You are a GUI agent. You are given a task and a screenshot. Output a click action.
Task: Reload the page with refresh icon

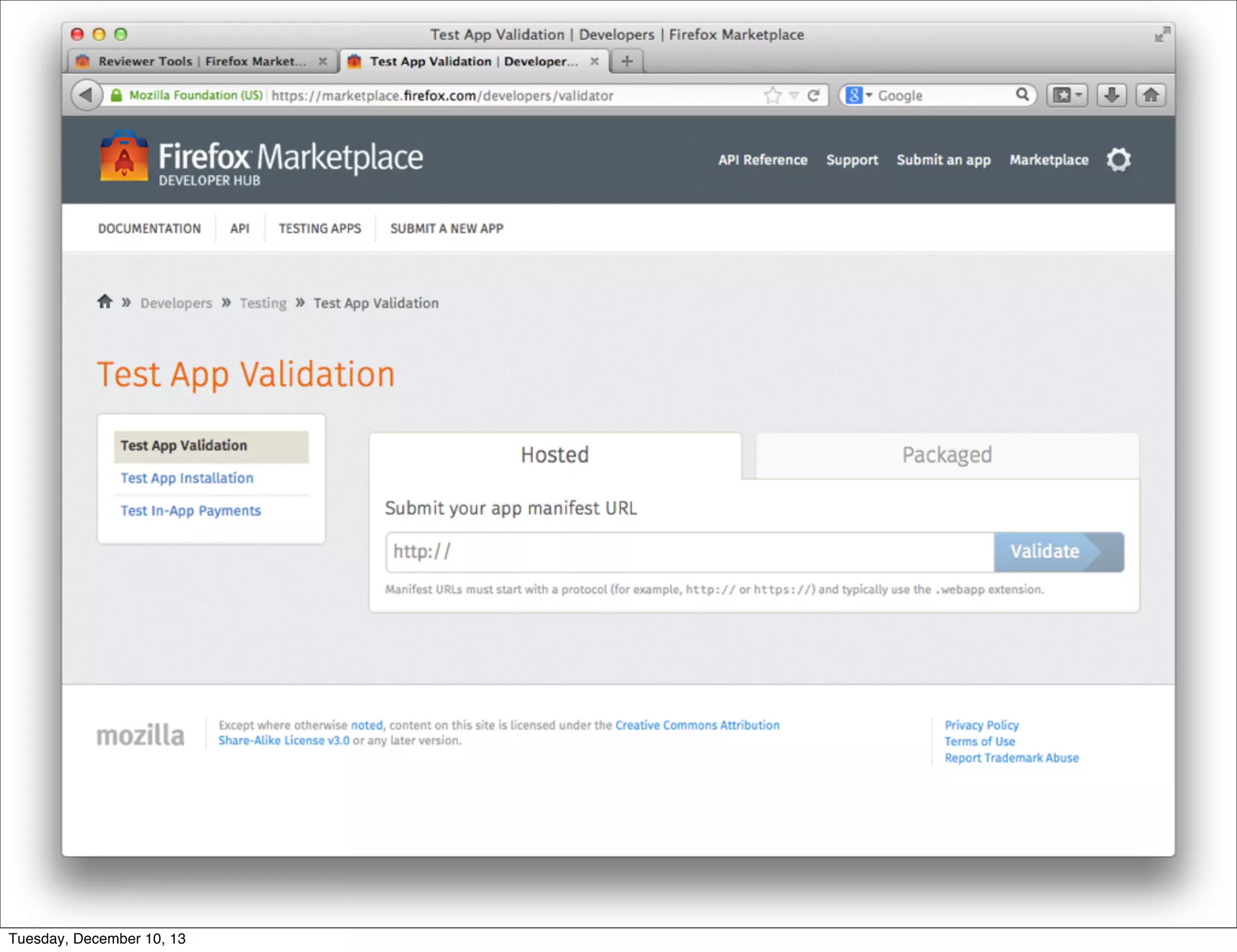click(813, 95)
